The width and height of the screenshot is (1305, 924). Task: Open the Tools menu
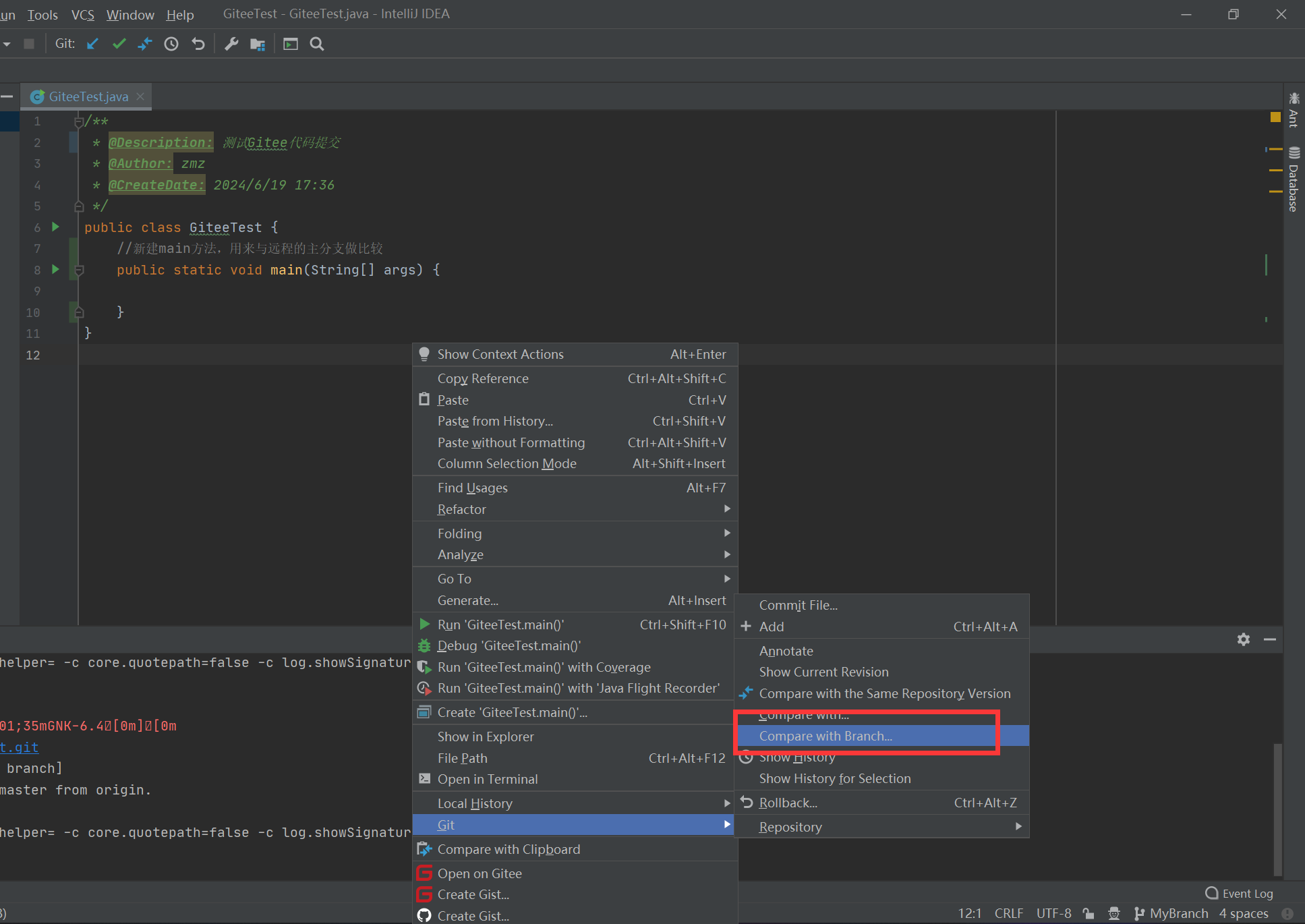point(42,14)
